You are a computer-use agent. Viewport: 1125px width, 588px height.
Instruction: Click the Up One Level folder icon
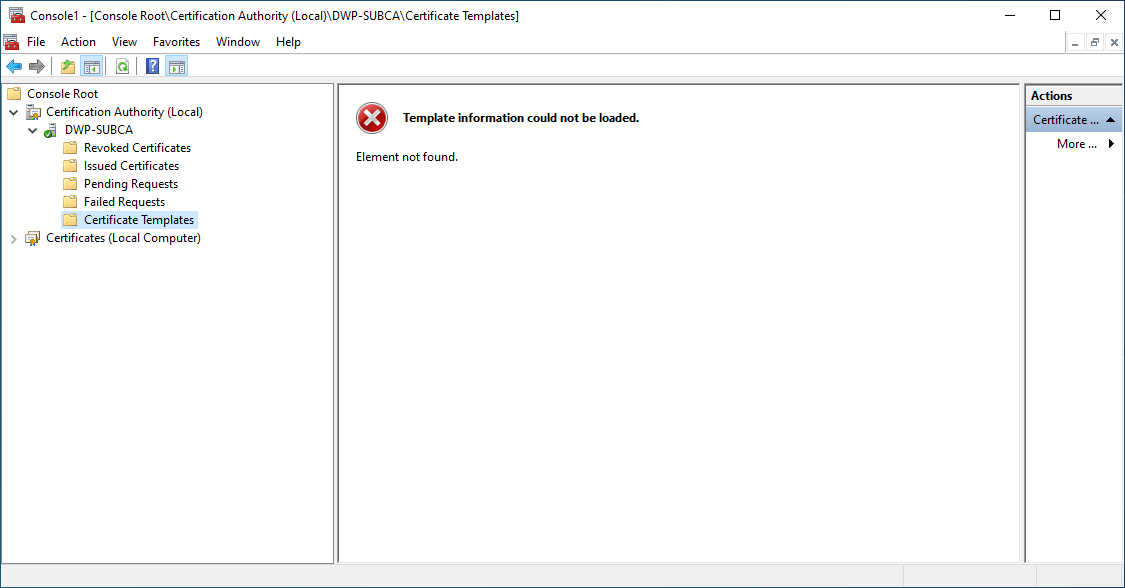68,67
